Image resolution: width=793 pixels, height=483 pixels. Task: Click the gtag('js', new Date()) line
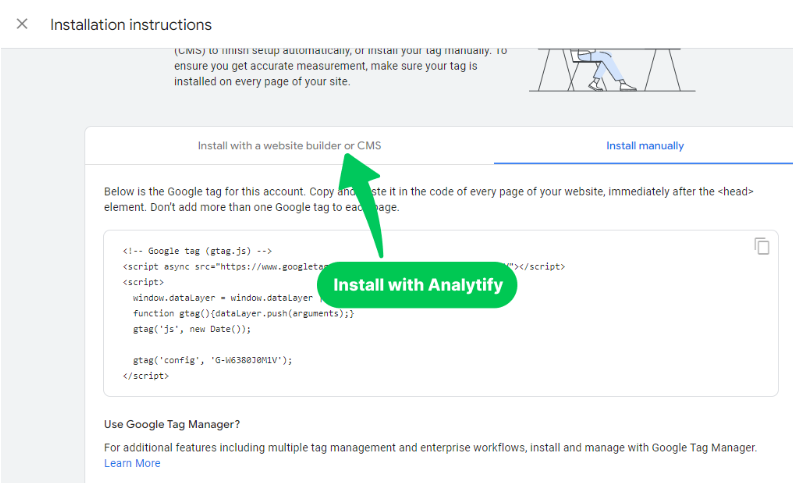point(192,329)
